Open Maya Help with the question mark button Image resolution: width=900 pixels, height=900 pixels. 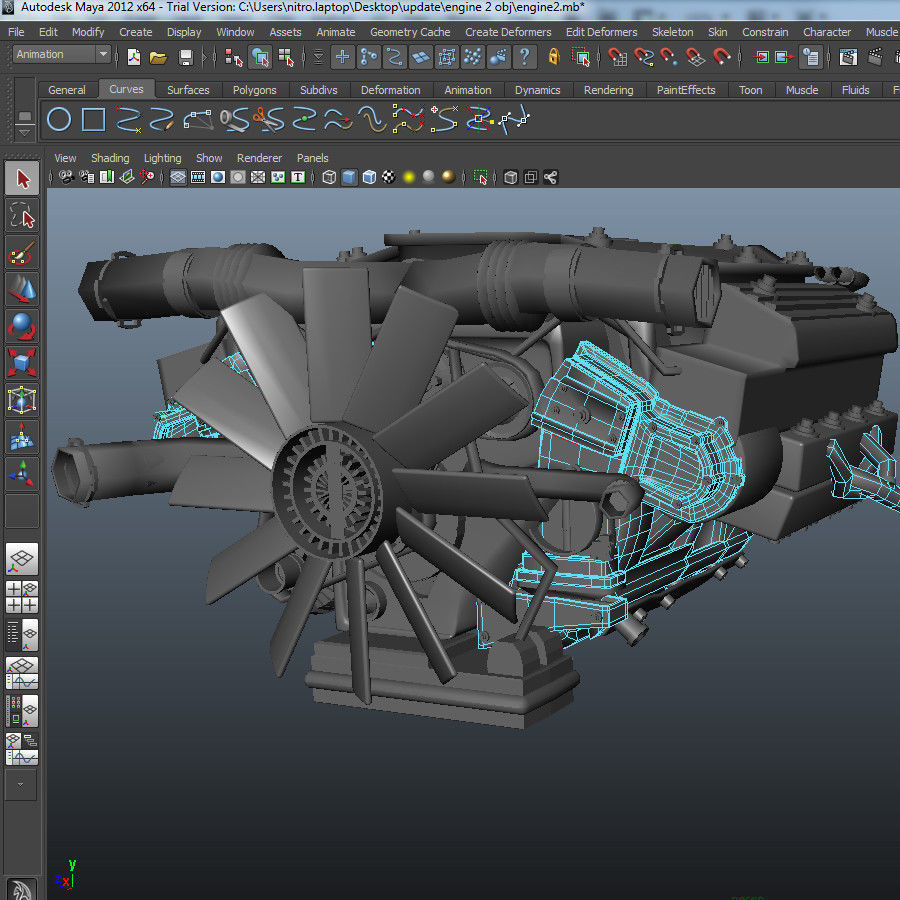pos(525,58)
